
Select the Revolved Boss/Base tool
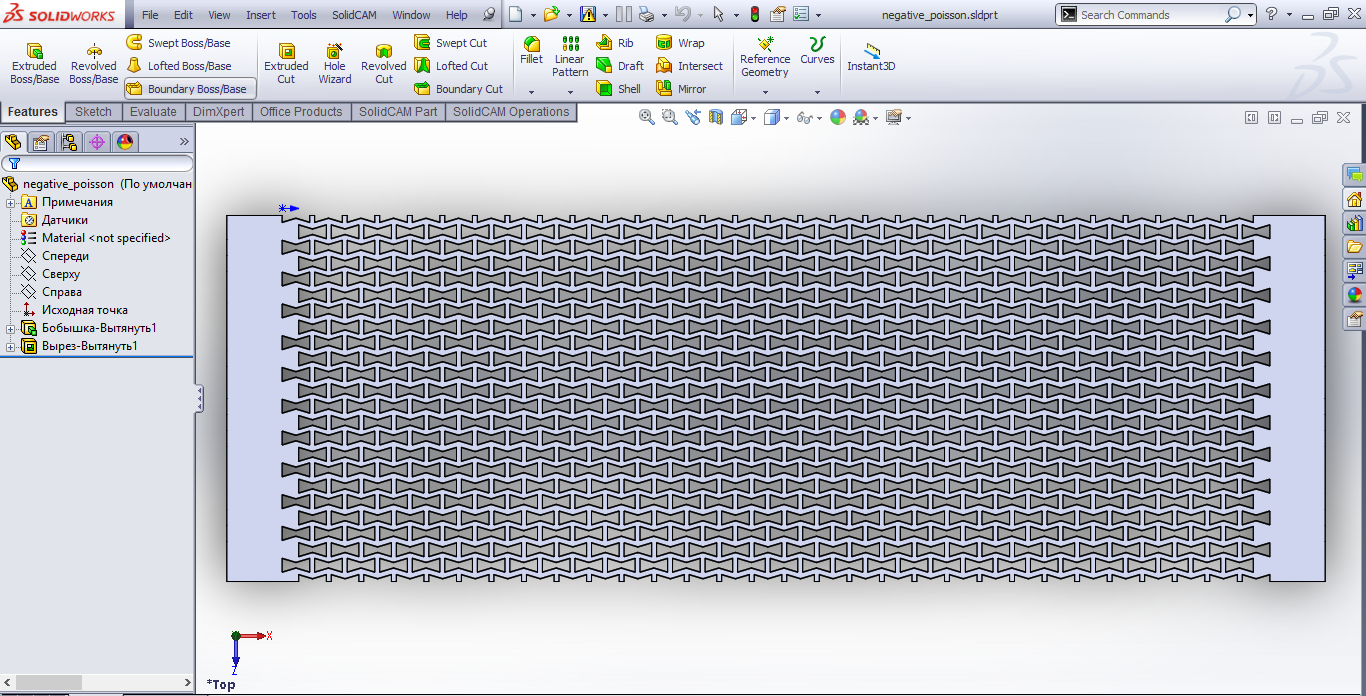(x=93, y=64)
